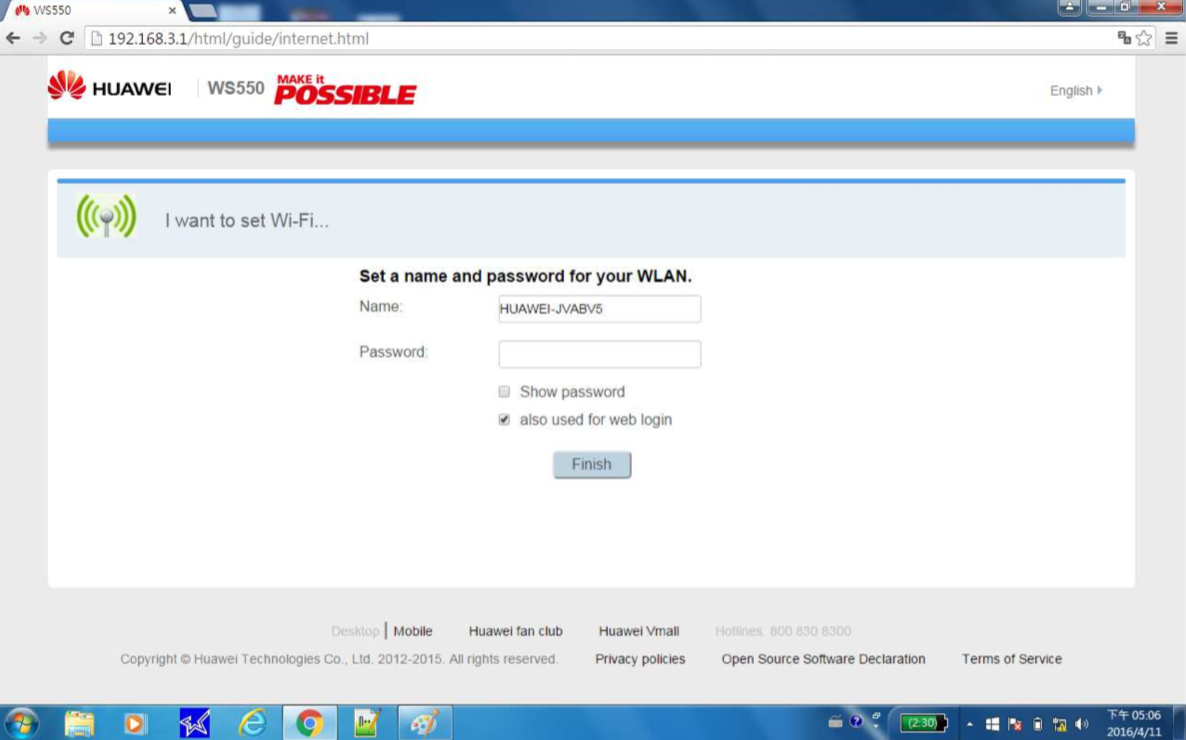Open Internet Explorer from the taskbar
Image resolution: width=1186 pixels, height=740 pixels.
click(252, 723)
